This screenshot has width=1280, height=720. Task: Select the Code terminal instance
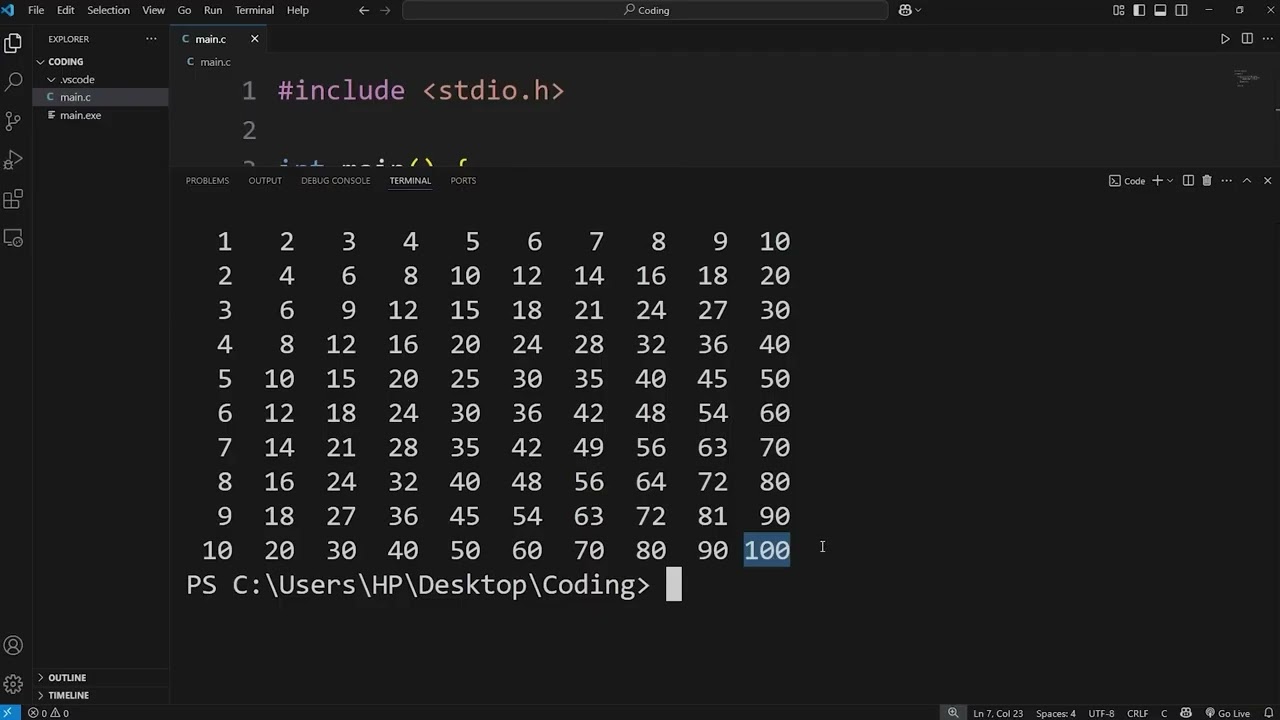(x=1127, y=181)
